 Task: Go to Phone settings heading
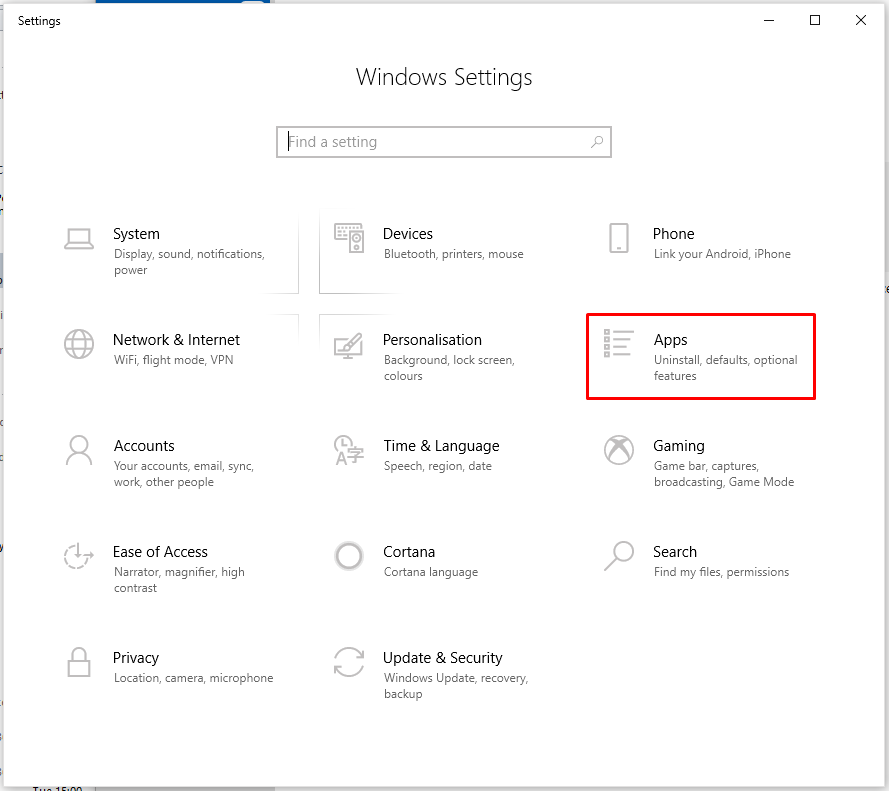coord(674,234)
